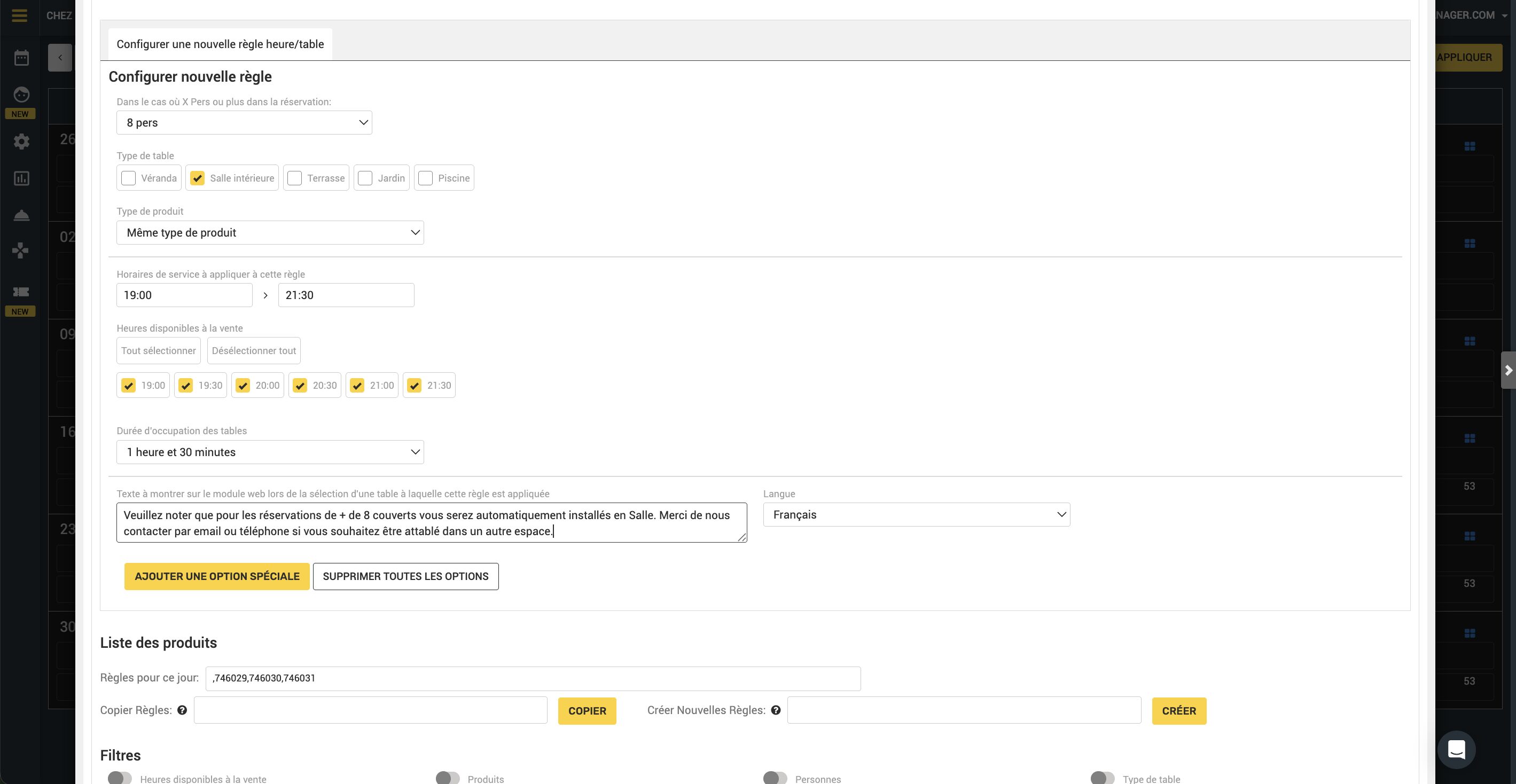Click help icon next to Copier Règles
This screenshot has height=784, width=1516.
click(182, 710)
